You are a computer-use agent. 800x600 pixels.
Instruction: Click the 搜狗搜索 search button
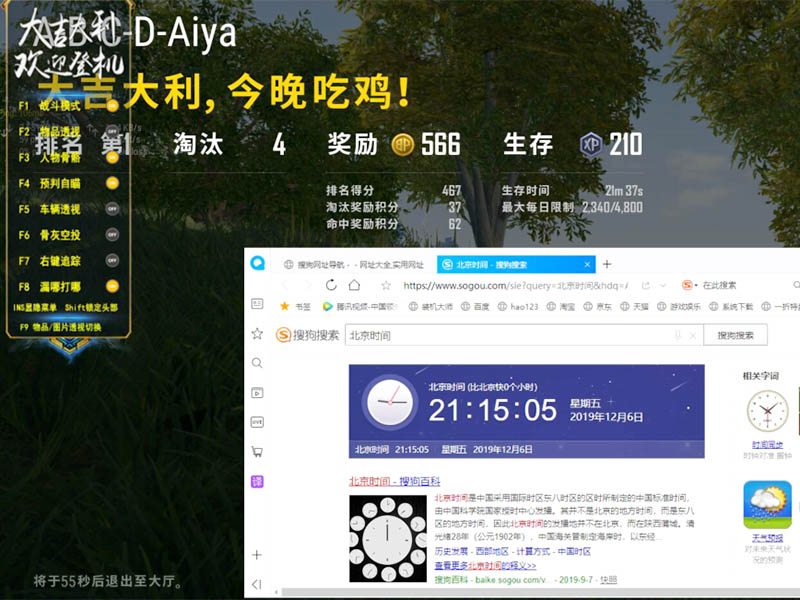point(735,335)
